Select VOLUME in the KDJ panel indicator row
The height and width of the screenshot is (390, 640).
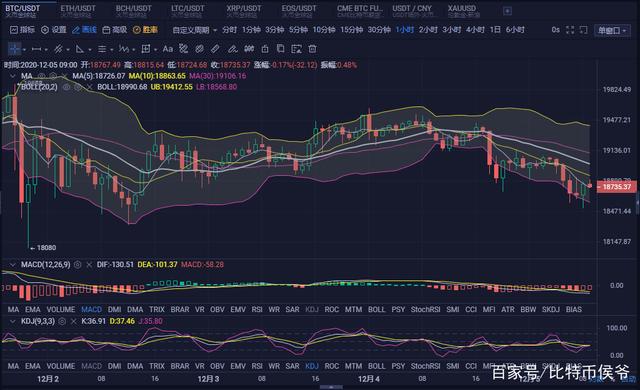(61, 366)
